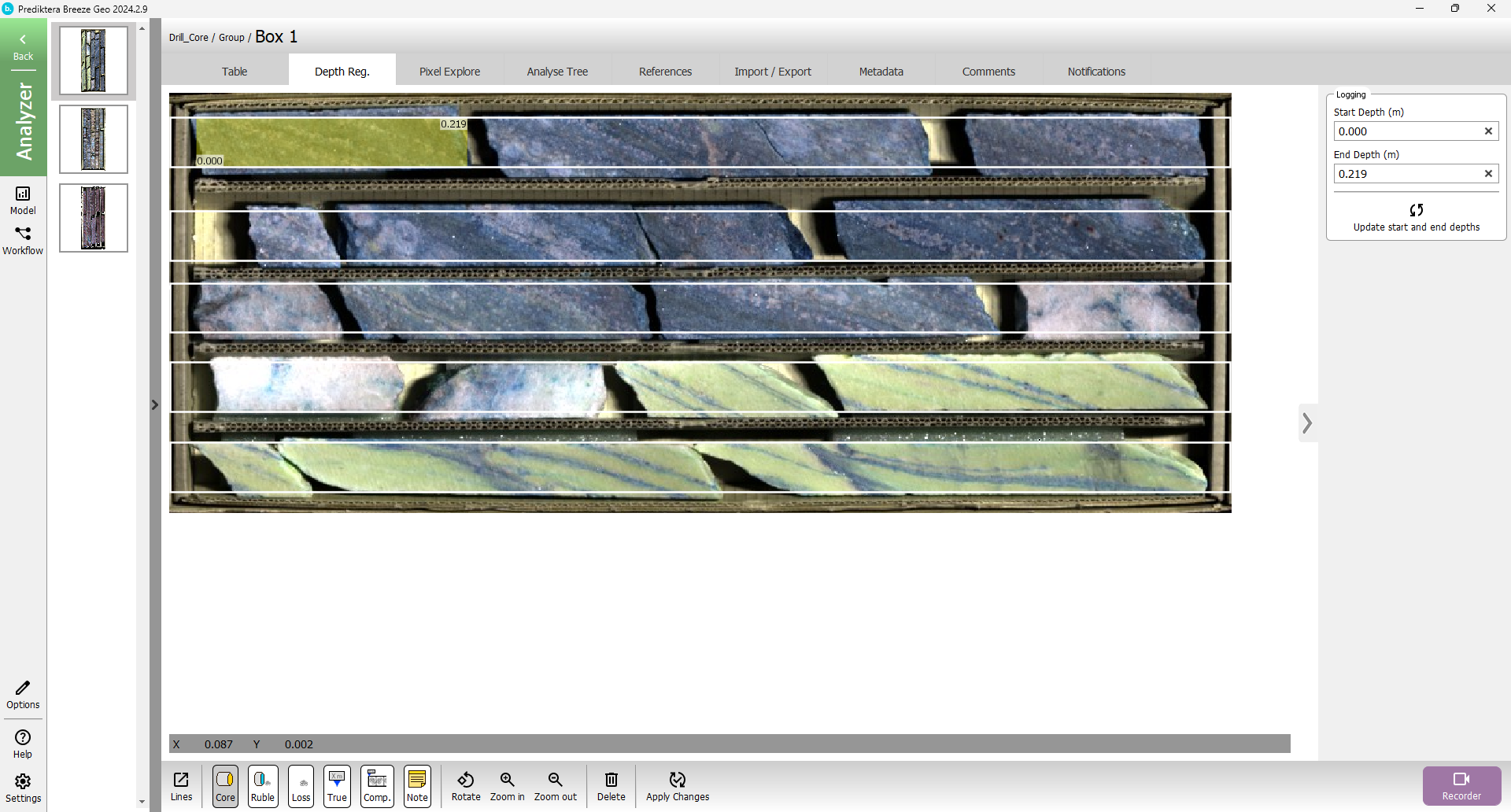Add a Note annotation

[417, 785]
